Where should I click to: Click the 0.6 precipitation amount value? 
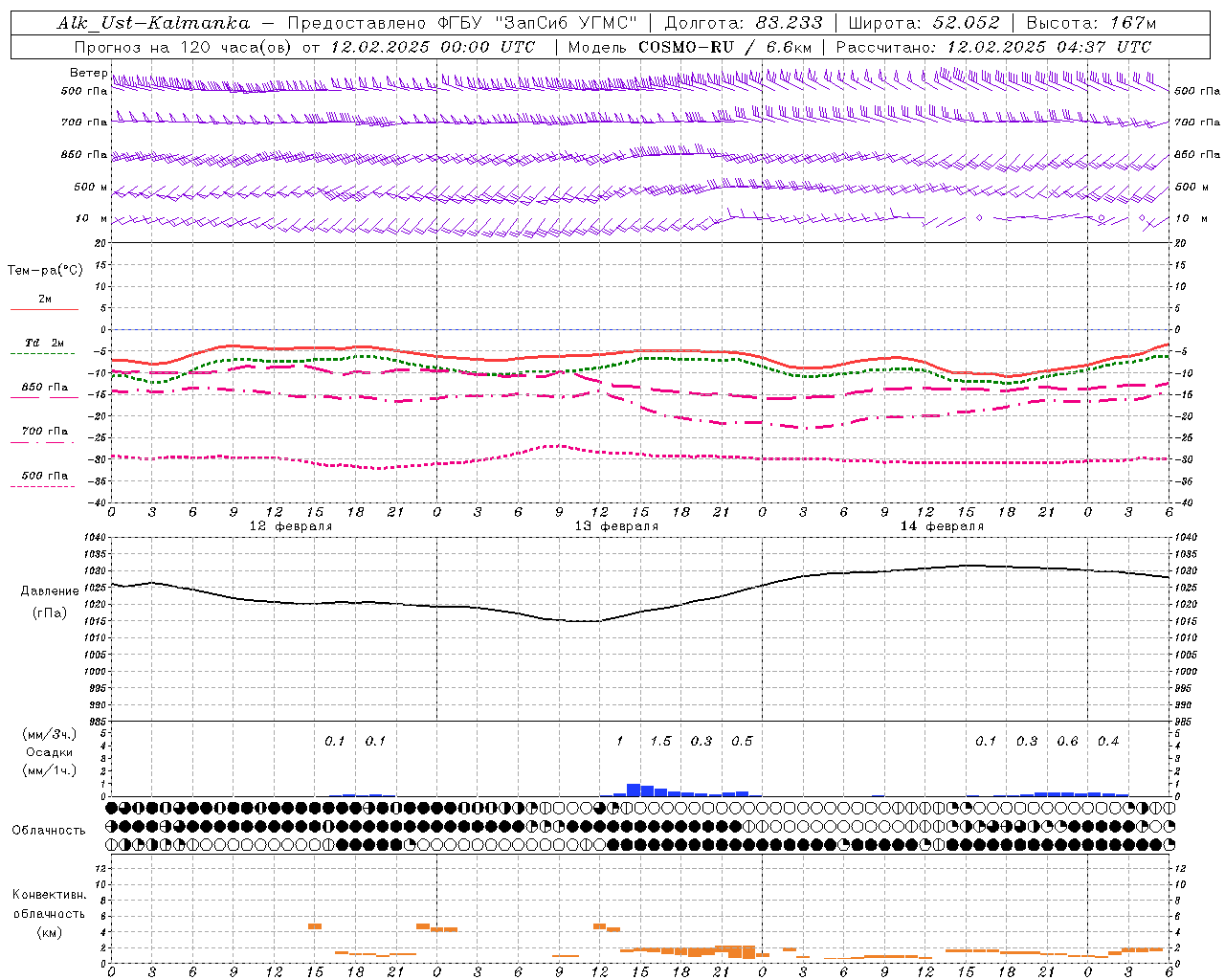(x=1067, y=741)
